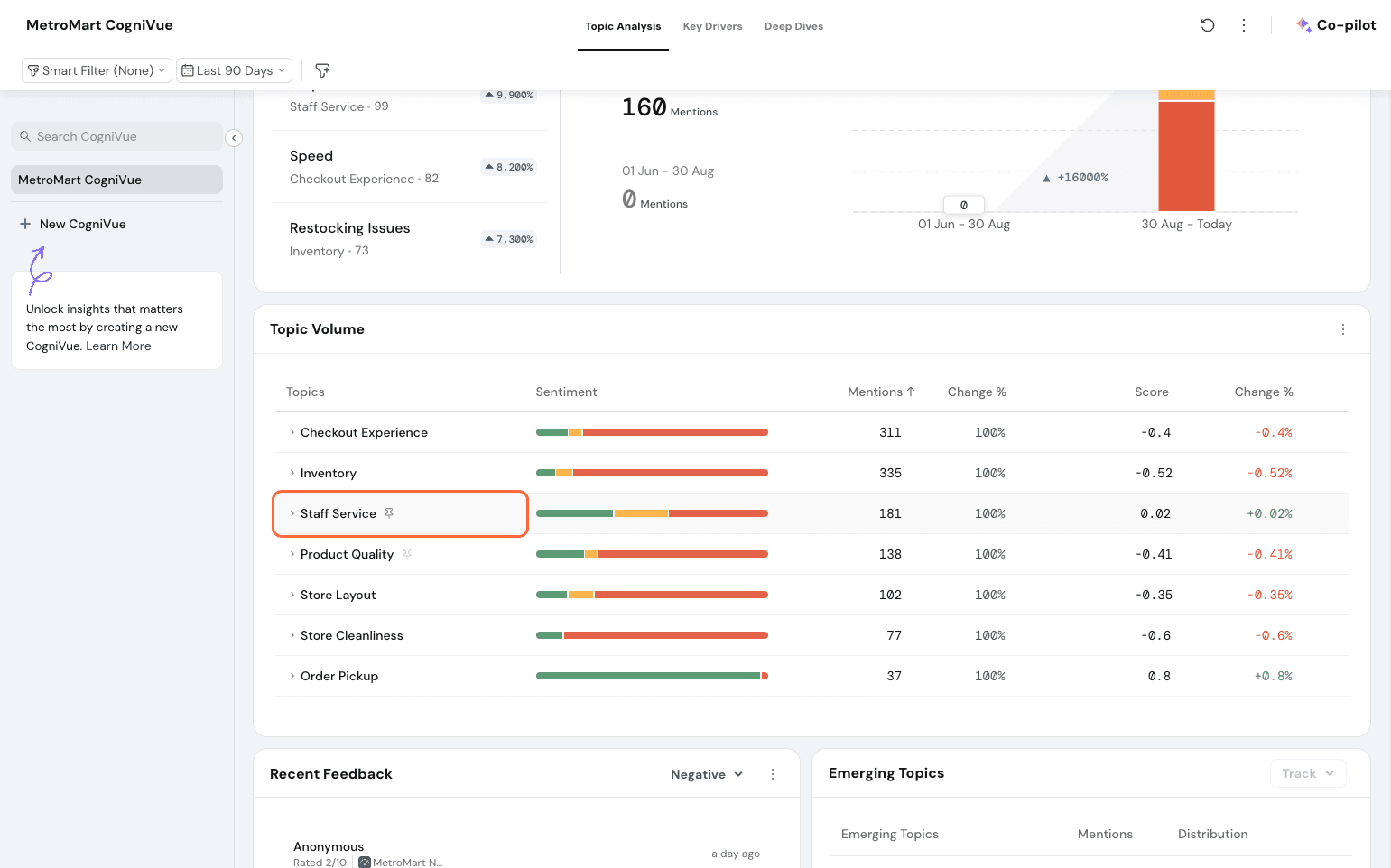Viewport: 1391px width, 868px height.
Task: Click the Order Pickup sentiment bar
Action: 651,676
